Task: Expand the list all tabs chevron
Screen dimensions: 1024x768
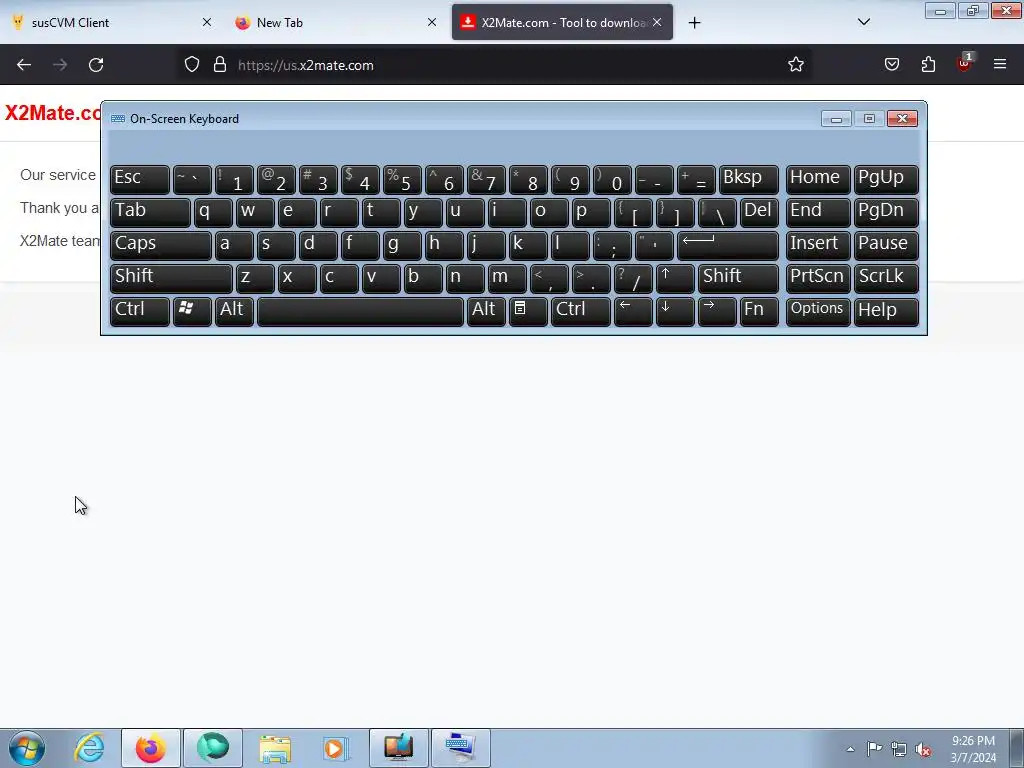Action: tap(863, 22)
